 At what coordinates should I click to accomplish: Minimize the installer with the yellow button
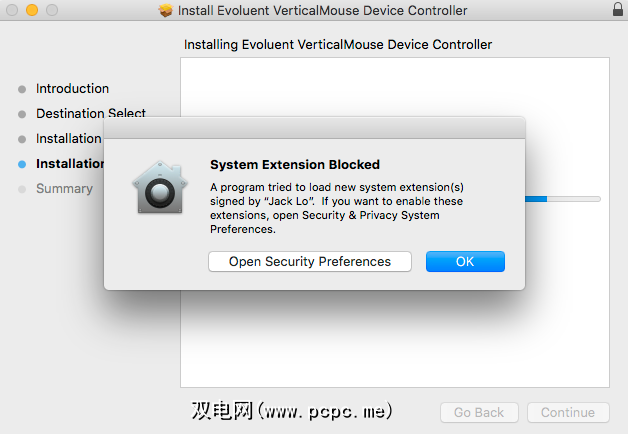[31, 11]
